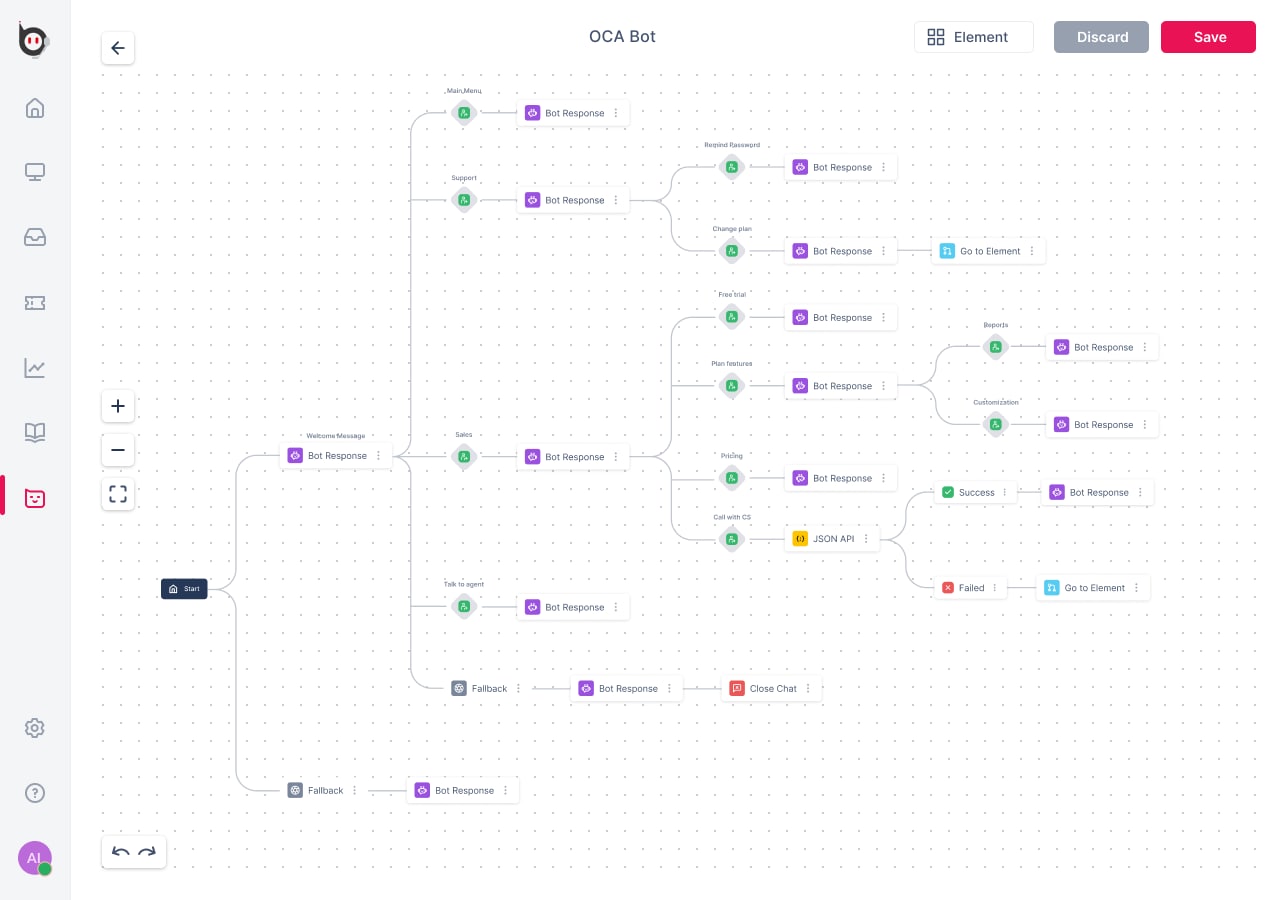
Task: Zoom in with the plus button
Action: pyautogui.click(x=118, y=406)
